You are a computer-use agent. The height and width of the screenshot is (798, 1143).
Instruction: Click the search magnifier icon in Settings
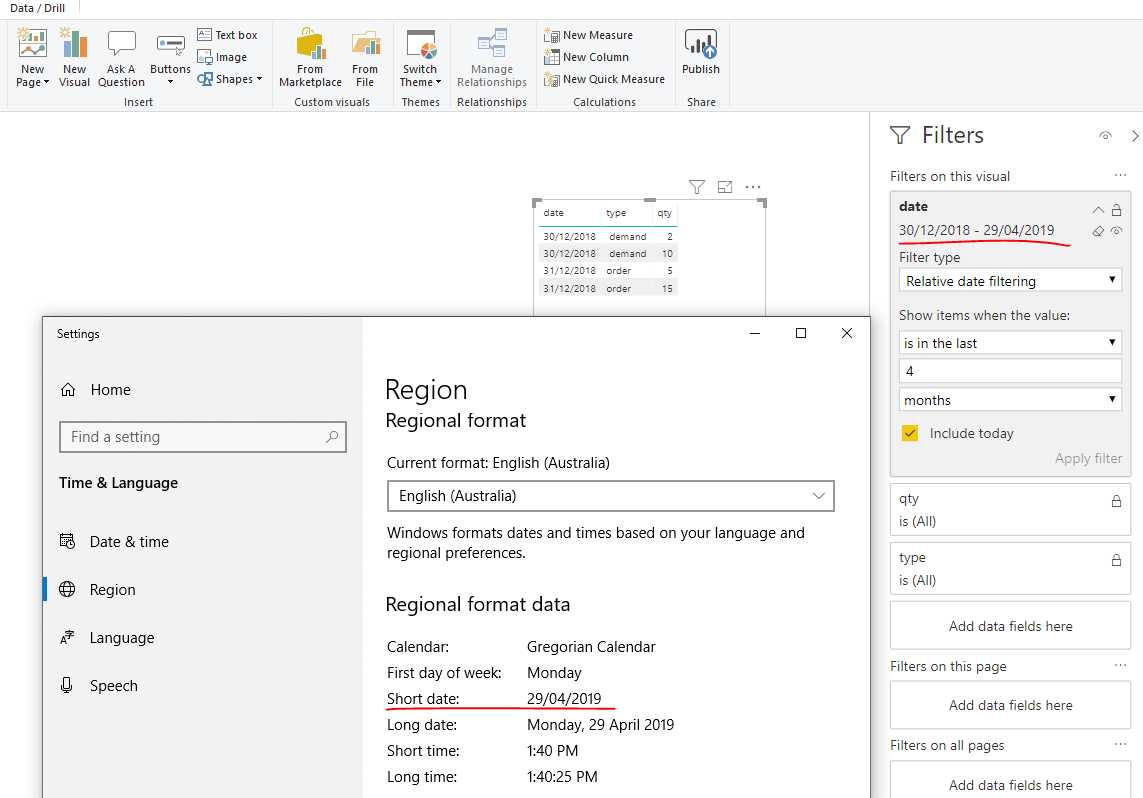coord(332,437)
